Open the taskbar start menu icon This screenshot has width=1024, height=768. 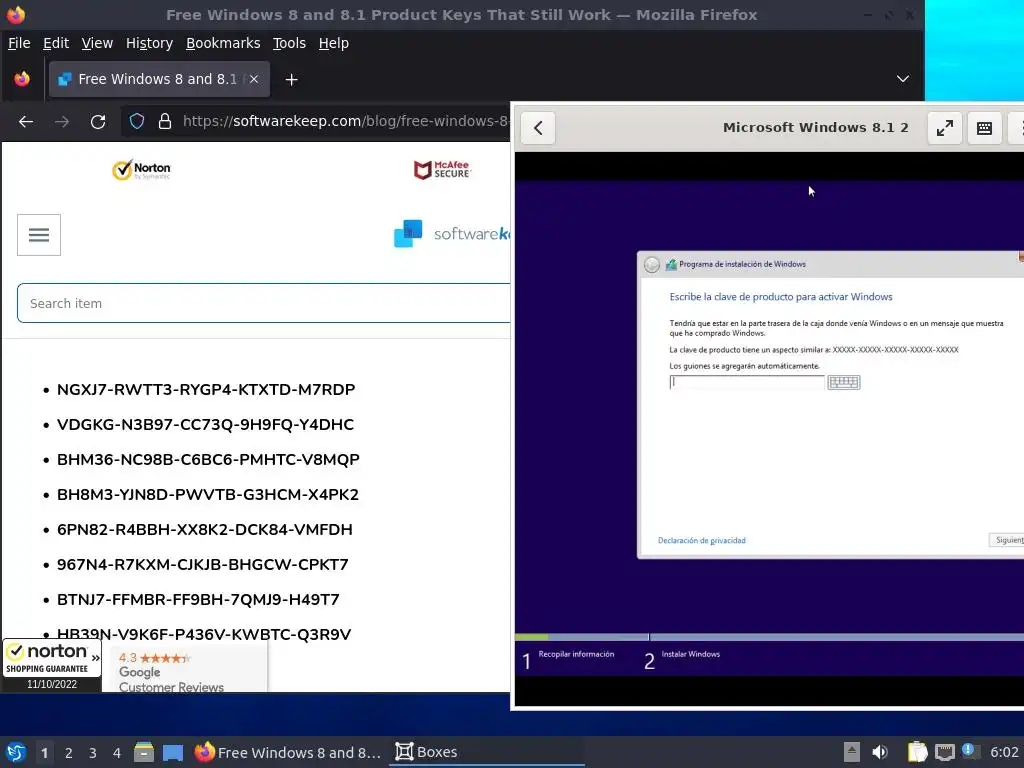tap(16, 752)
